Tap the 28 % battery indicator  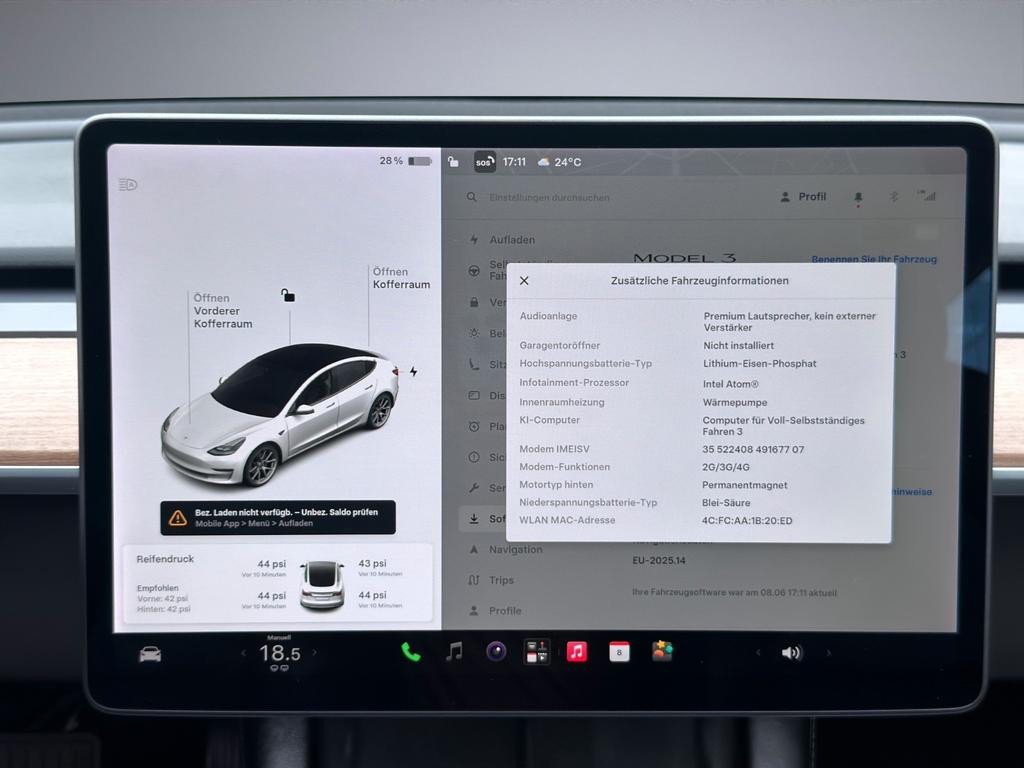(405, 161)
